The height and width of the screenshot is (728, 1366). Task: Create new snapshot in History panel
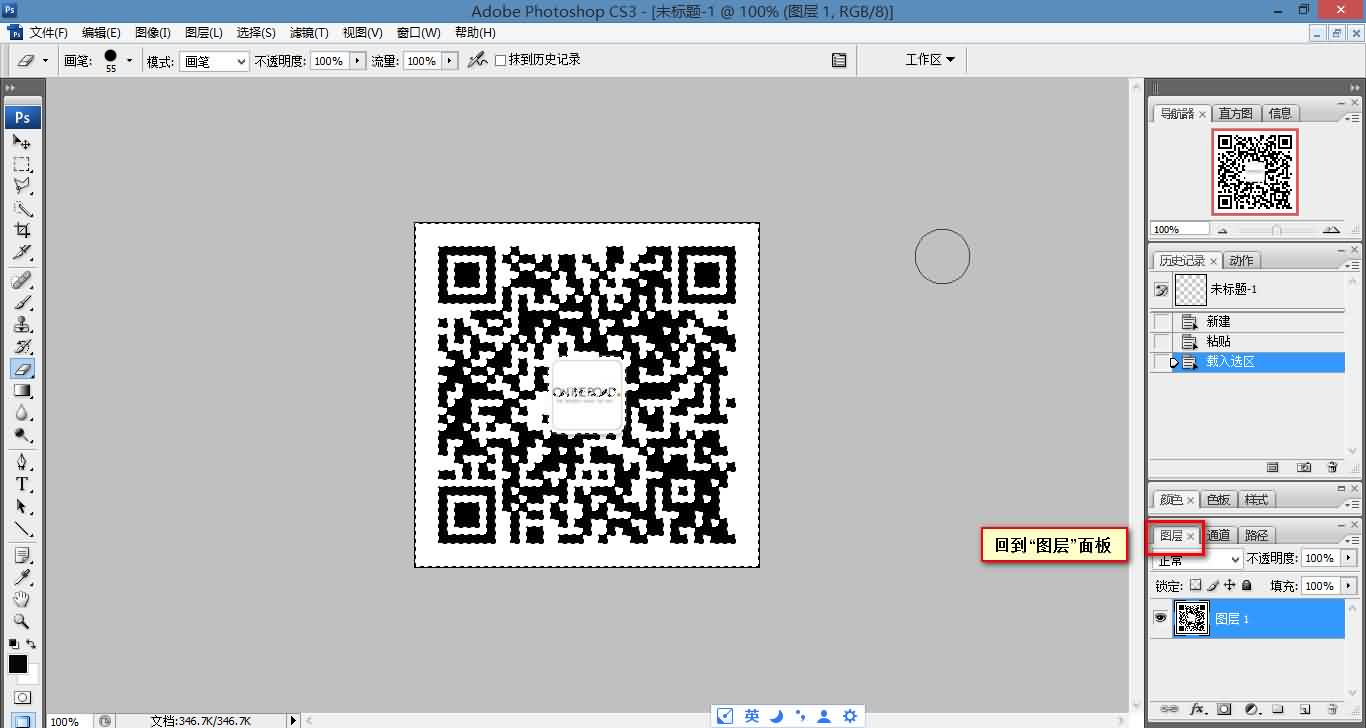[x=1304, y=467]
